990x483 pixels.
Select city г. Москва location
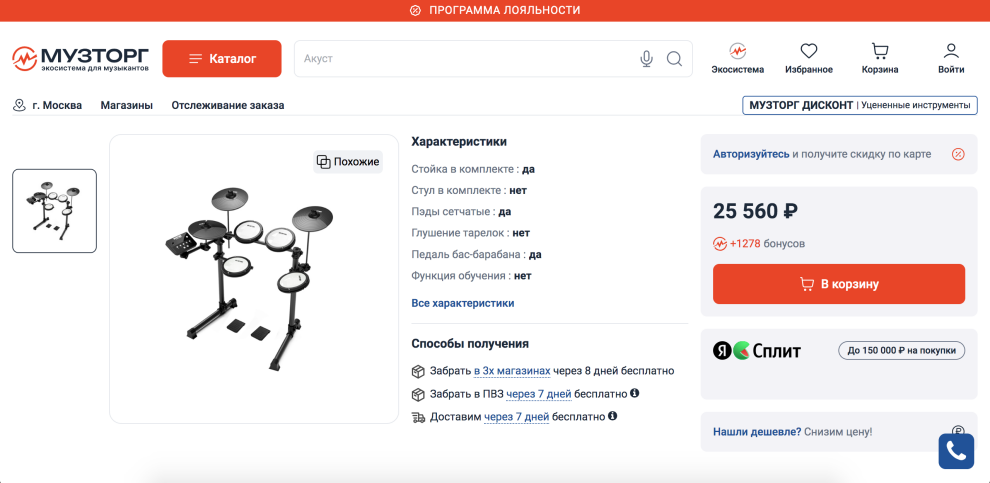(48, 105)
